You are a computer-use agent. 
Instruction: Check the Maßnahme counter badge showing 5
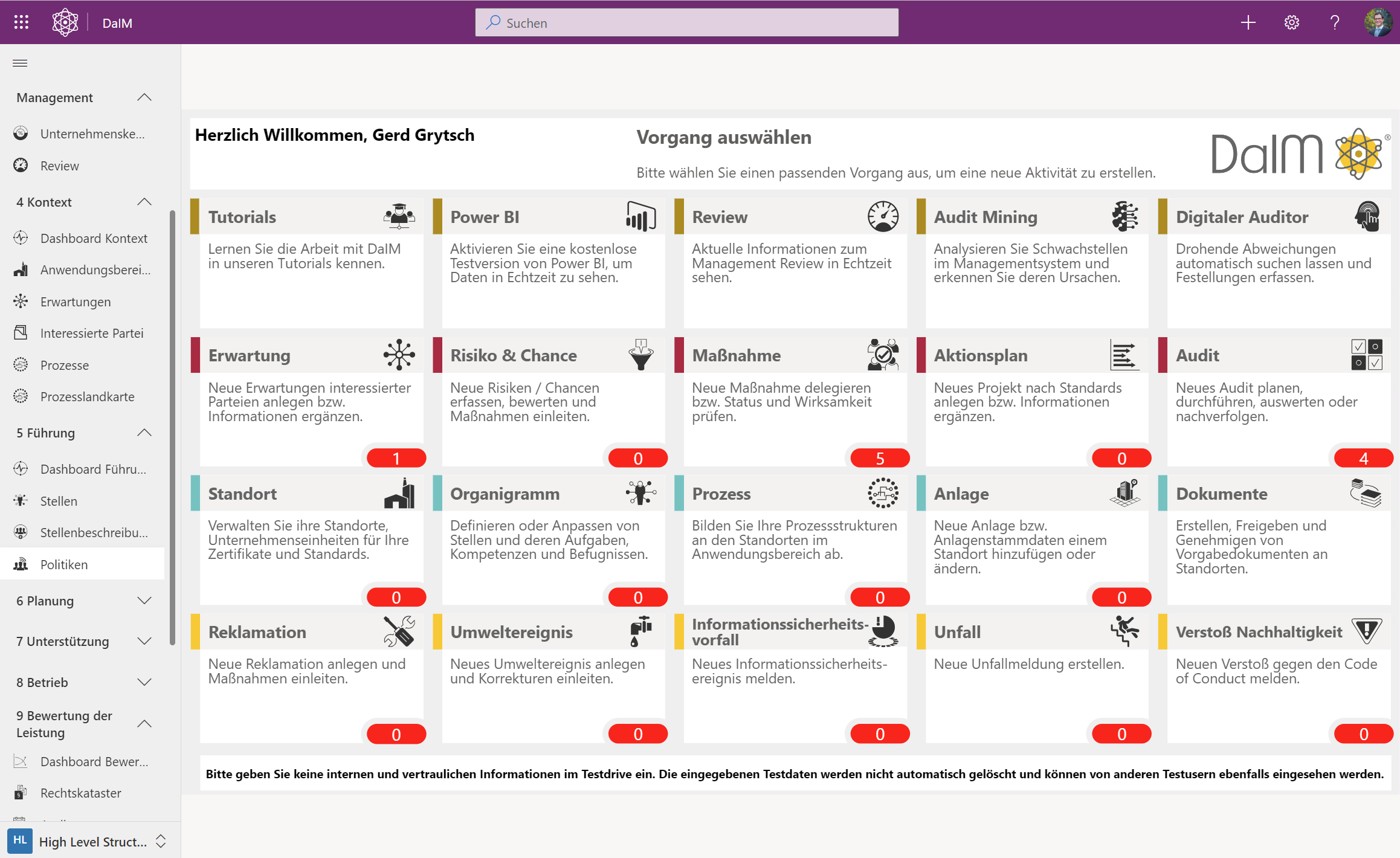pyautogui.click(x=880, y=457)
